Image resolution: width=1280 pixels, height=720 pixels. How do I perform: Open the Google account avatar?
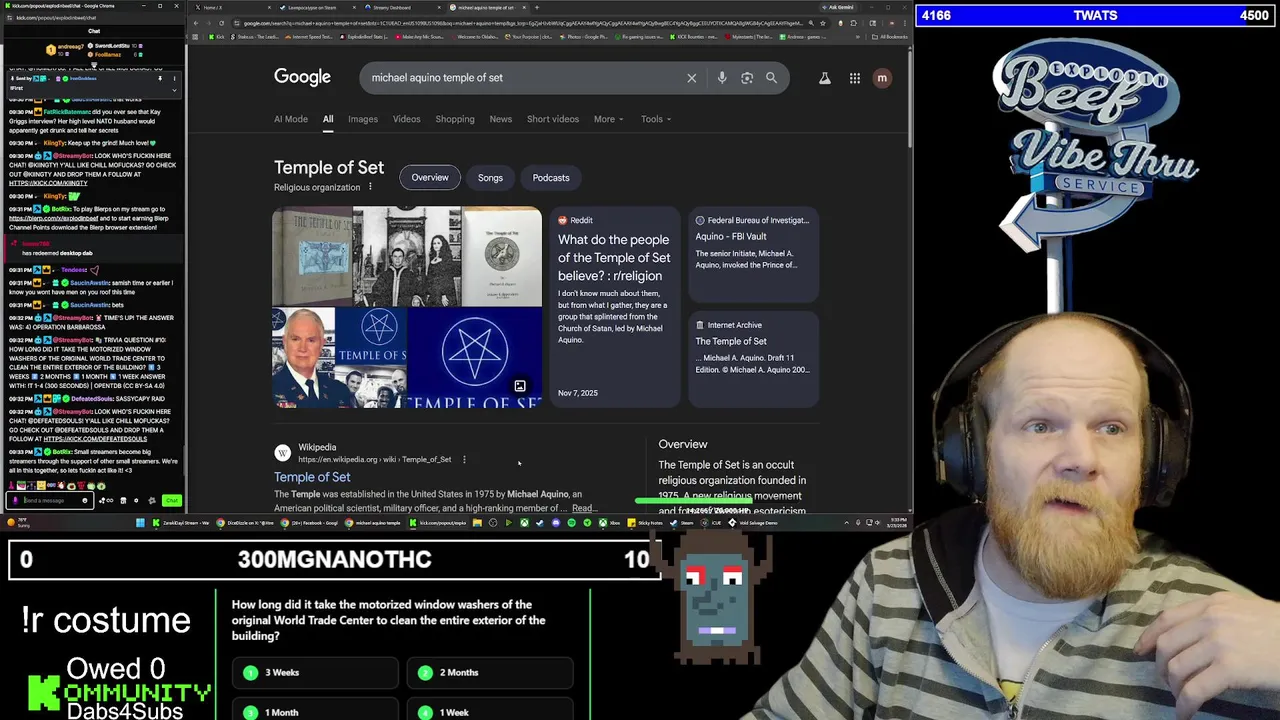click(x=882, y=78)
